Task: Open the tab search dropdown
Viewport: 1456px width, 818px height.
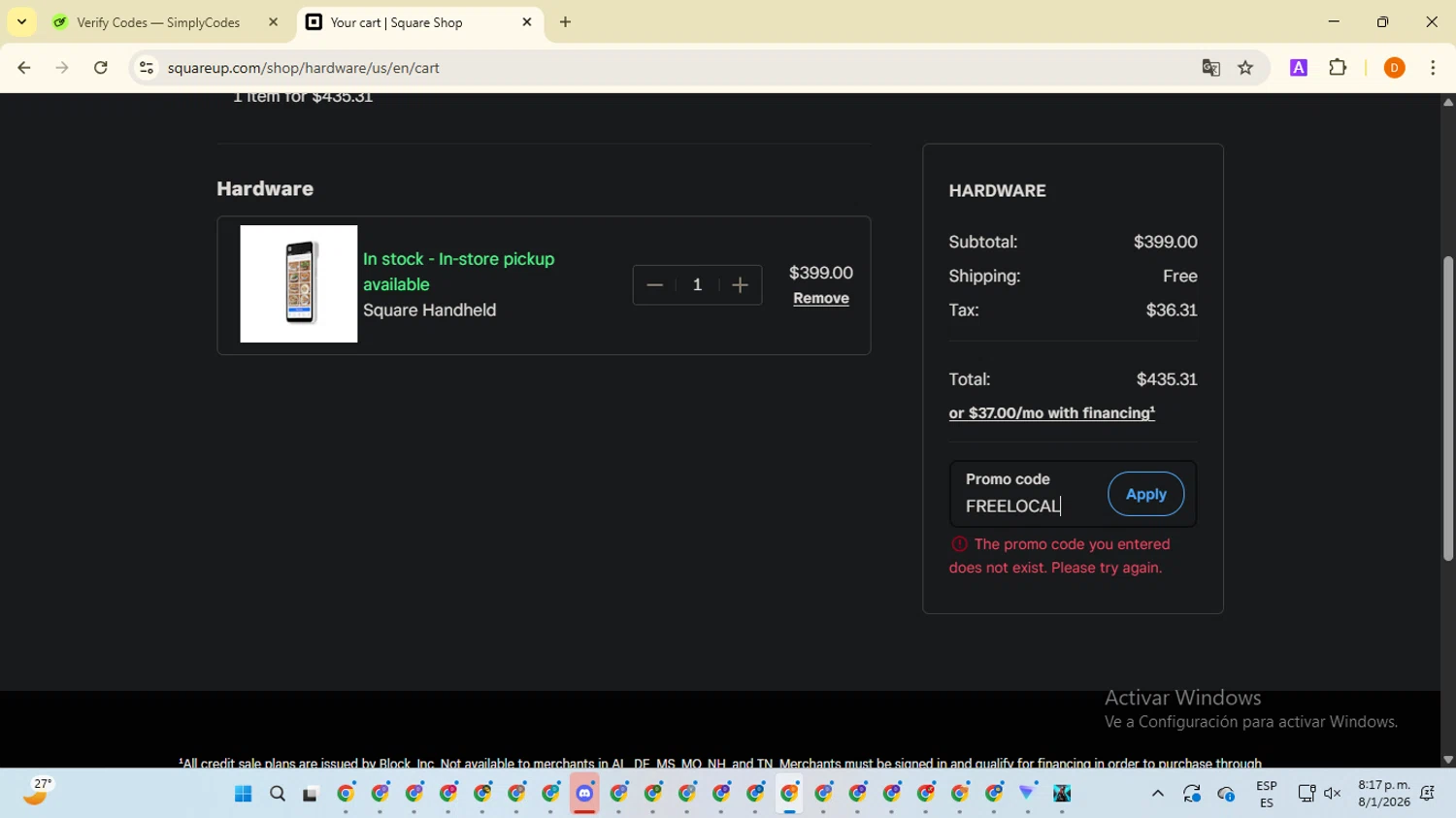Action: pos(21,22)
